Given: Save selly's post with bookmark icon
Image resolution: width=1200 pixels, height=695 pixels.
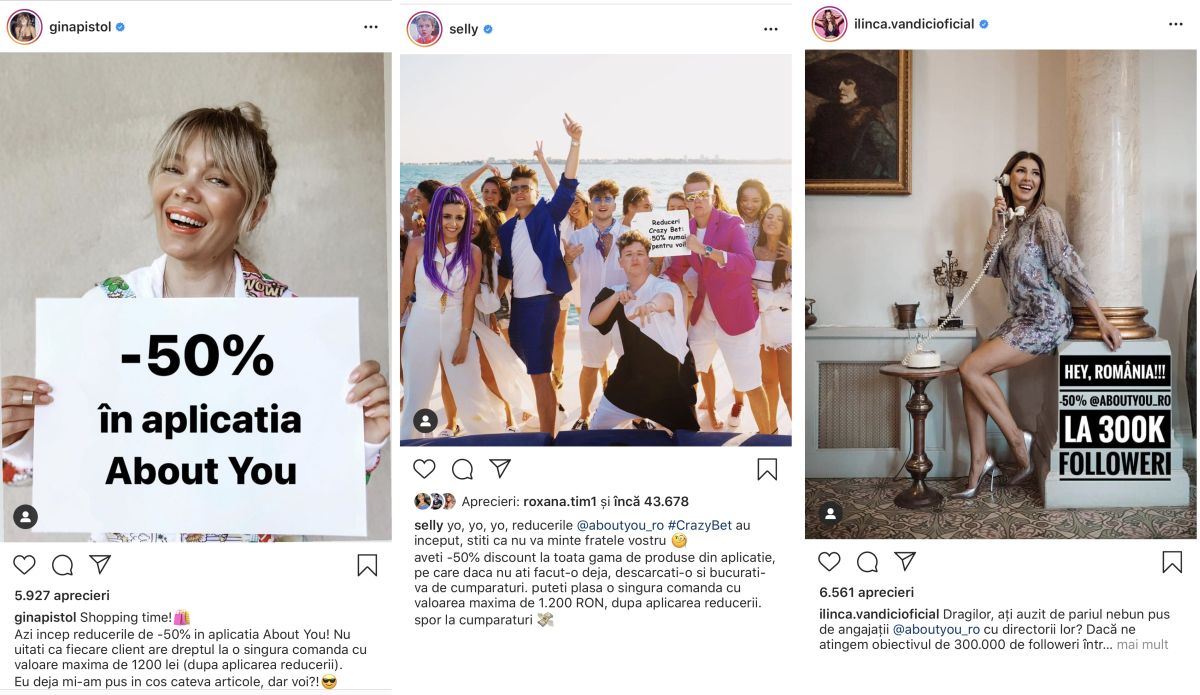Looking at the screenshot, I should tap(767, 469).
